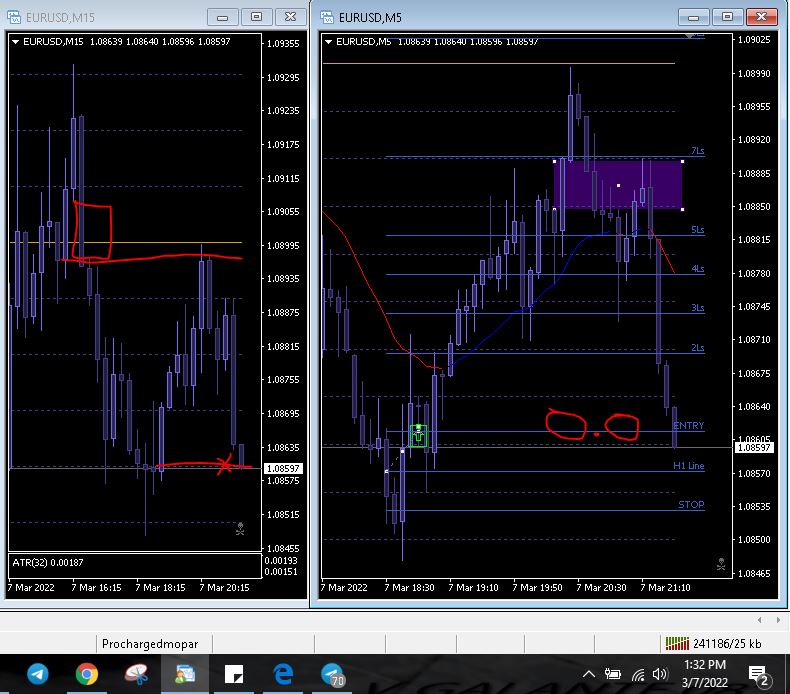Open clock showing 1:32 PM
This screenshot has height=694, width=790.
pos(704,665)
